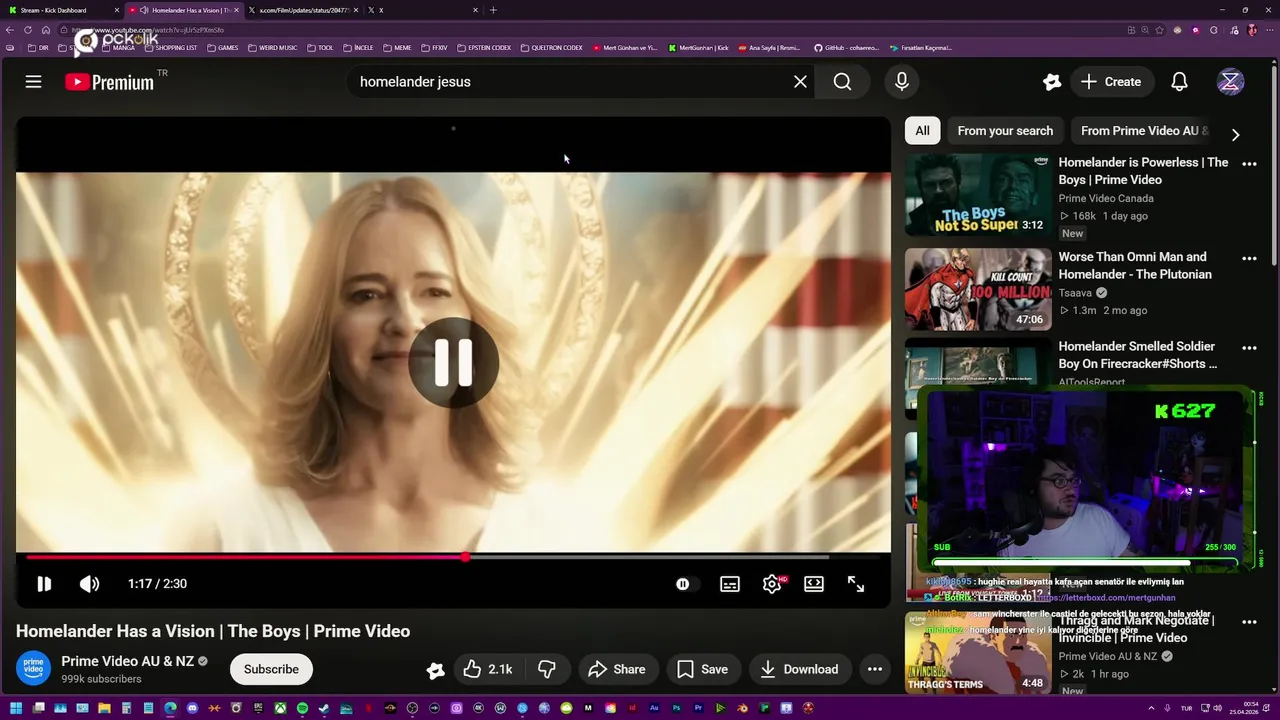Viewport: 1280px width, 720px height.
Task: Select the 'All' filter chip
Action: click(922, 131)
